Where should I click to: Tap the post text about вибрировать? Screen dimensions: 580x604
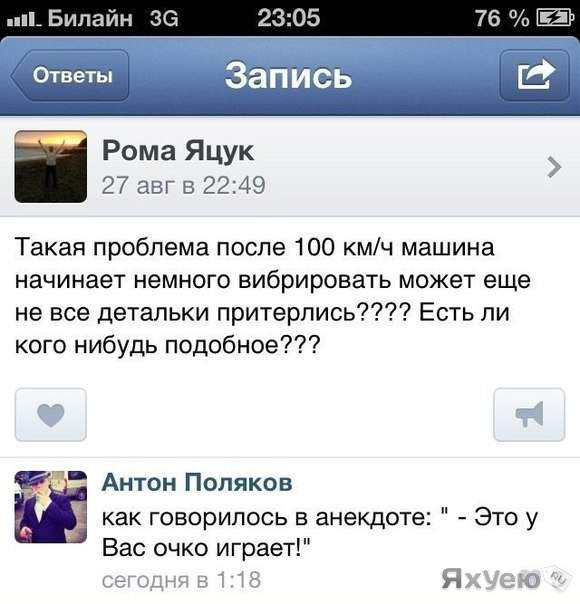point(273,296)
